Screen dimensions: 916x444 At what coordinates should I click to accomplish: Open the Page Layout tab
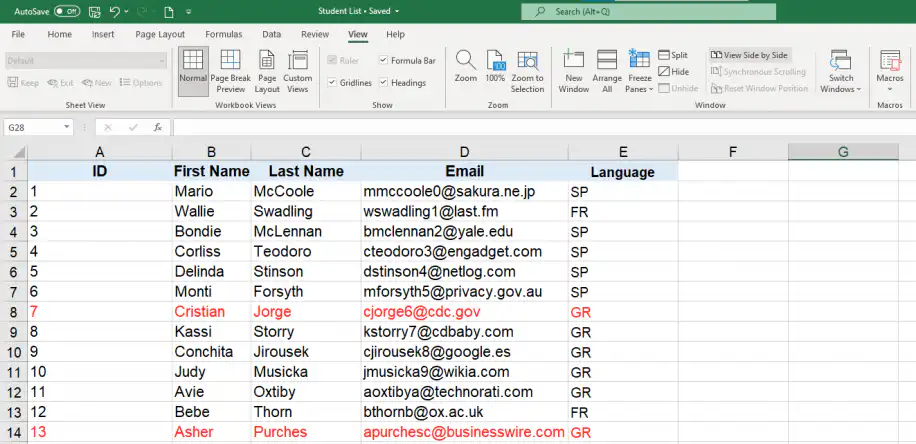point(160,34)
